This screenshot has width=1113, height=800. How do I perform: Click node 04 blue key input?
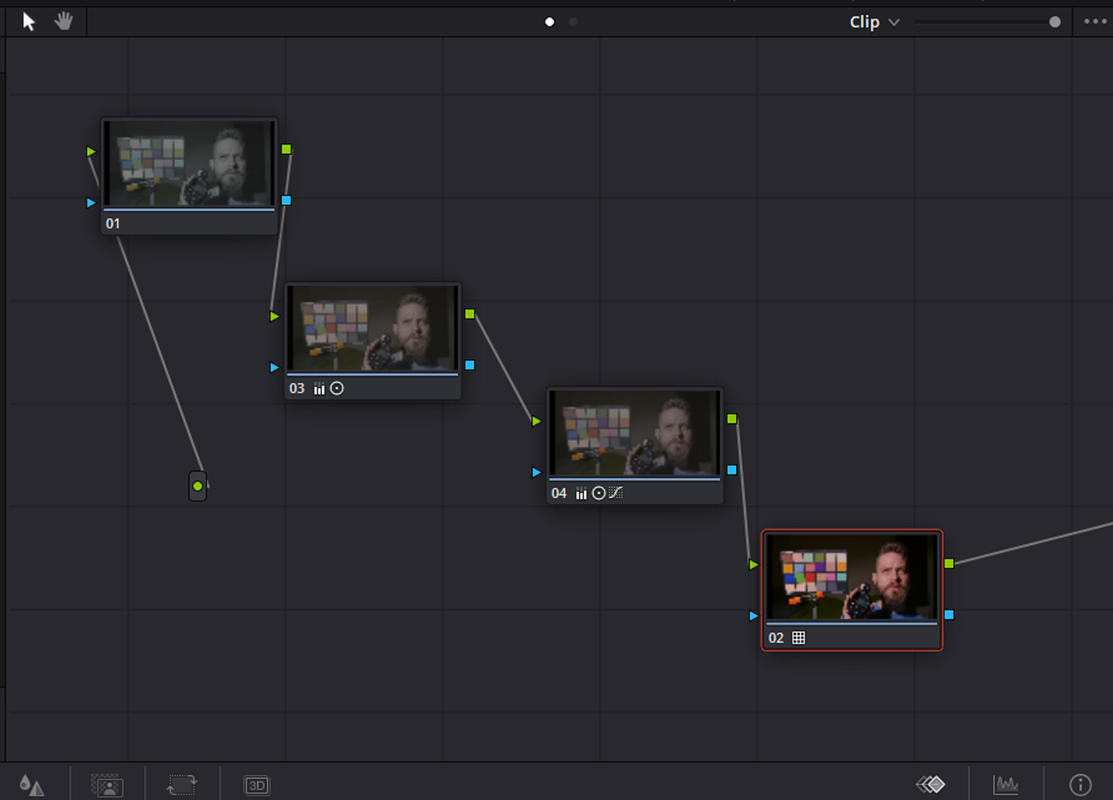[x=537, y=472]
